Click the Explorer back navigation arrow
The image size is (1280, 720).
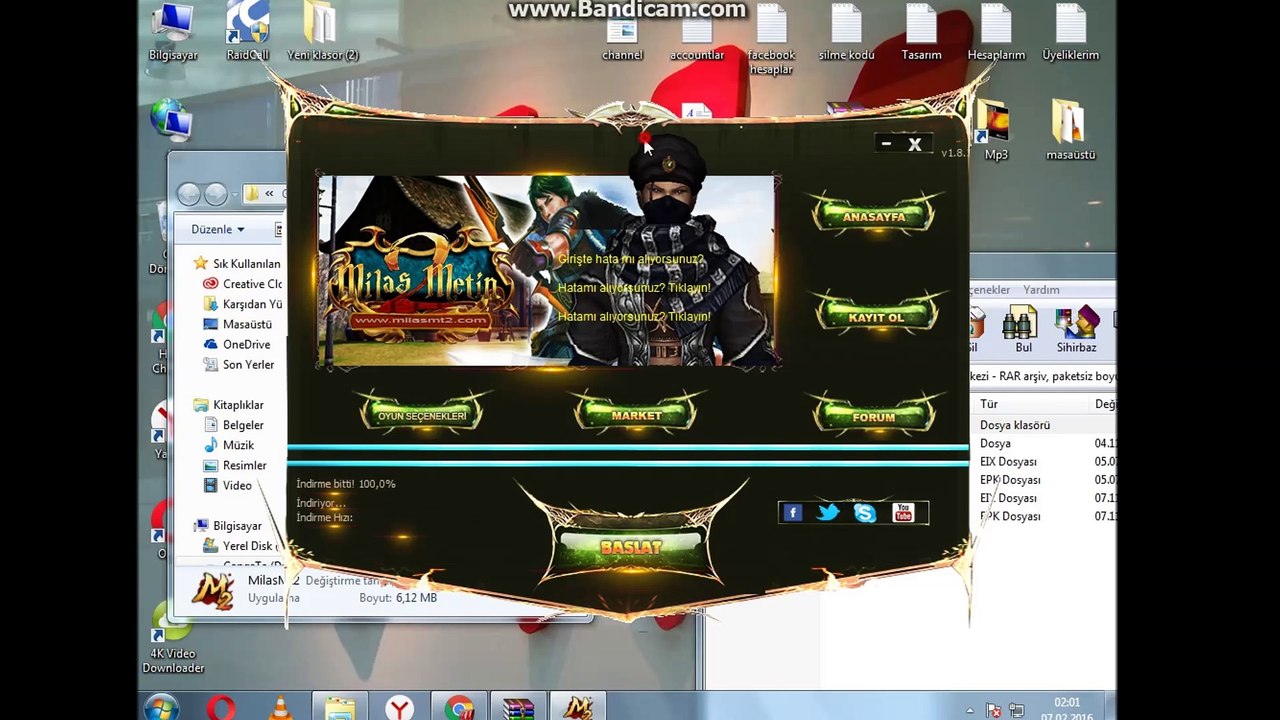pos(189,194)
